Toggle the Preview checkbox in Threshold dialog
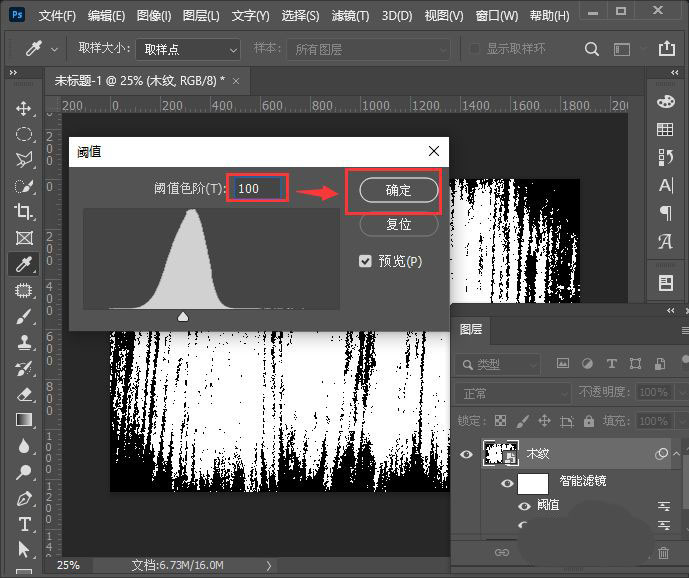 pos(365,261)
